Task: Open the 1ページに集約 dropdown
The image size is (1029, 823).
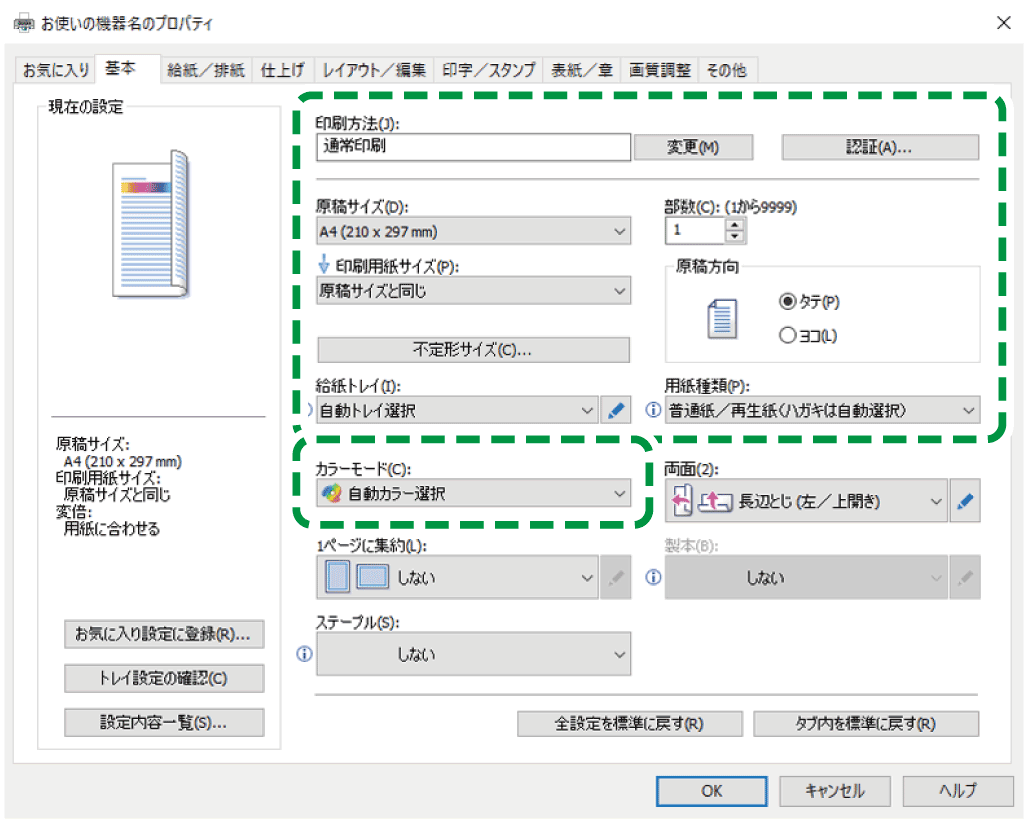Action: 458,578
